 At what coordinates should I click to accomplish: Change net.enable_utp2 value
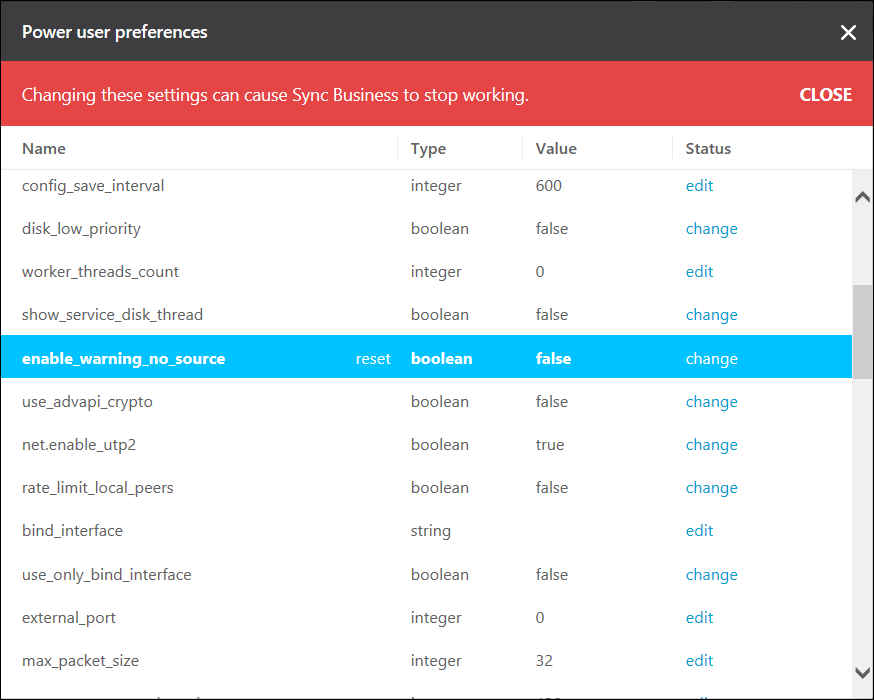pos(711,445)
